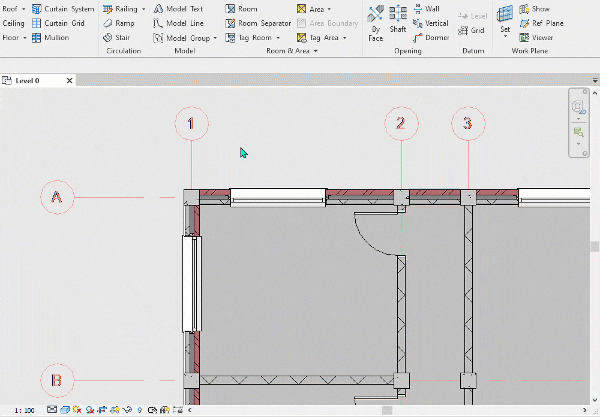
Task: Click the Room tool icon
Action: [x=230, y=9]
